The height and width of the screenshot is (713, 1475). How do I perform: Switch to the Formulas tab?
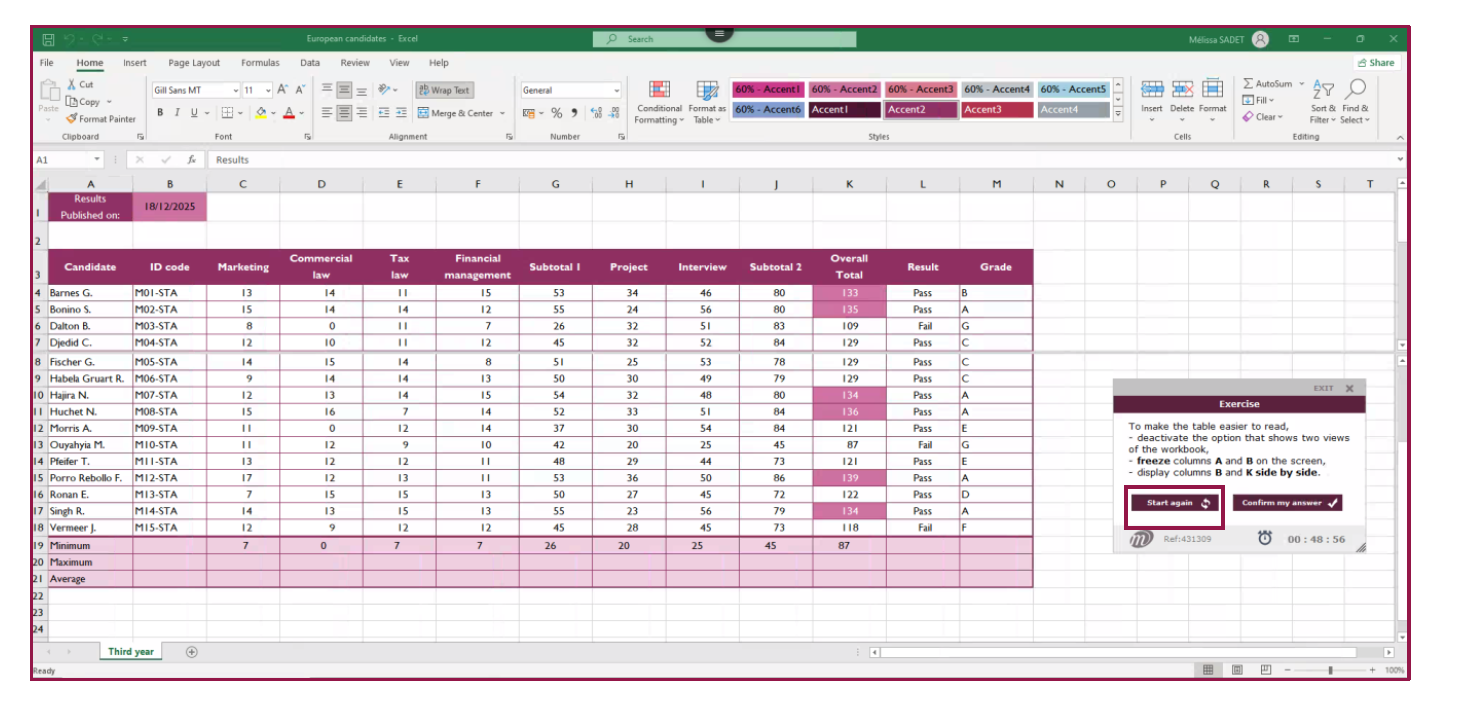pyautogui.click(x=260, y=63)
